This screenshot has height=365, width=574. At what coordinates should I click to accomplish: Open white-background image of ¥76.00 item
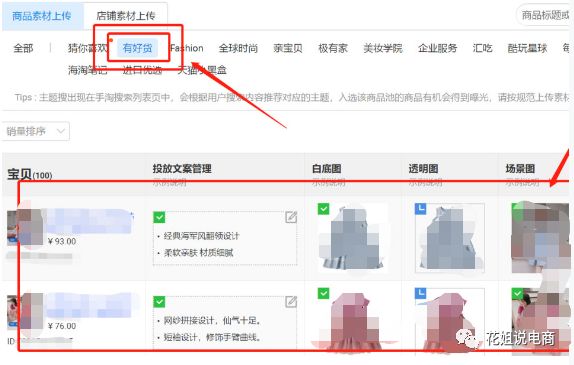coord(353,320)
